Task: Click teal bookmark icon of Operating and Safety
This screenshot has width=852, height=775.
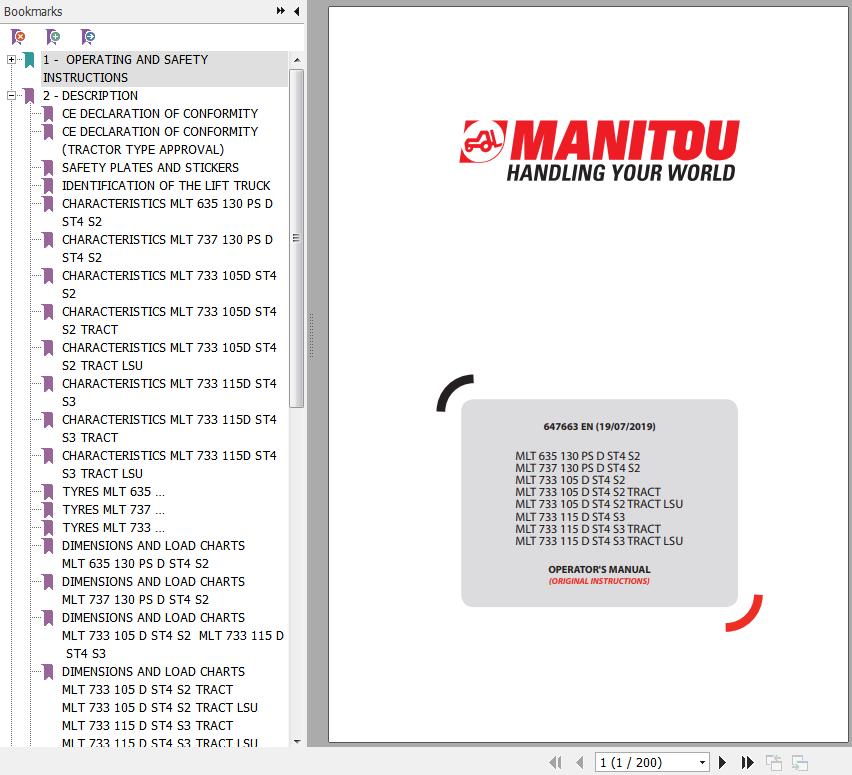Action: 29,60
